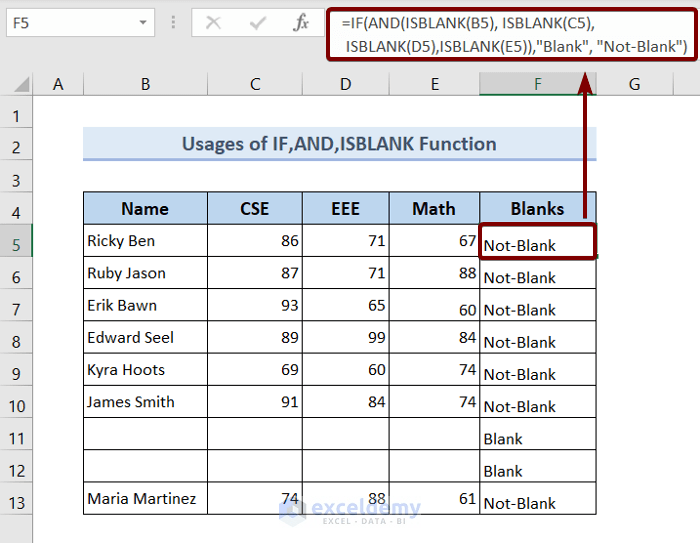Select Erik Bawn's EEE score 65
The width and height of the screenshot is (700, 543).
click(x=346, y=305)
